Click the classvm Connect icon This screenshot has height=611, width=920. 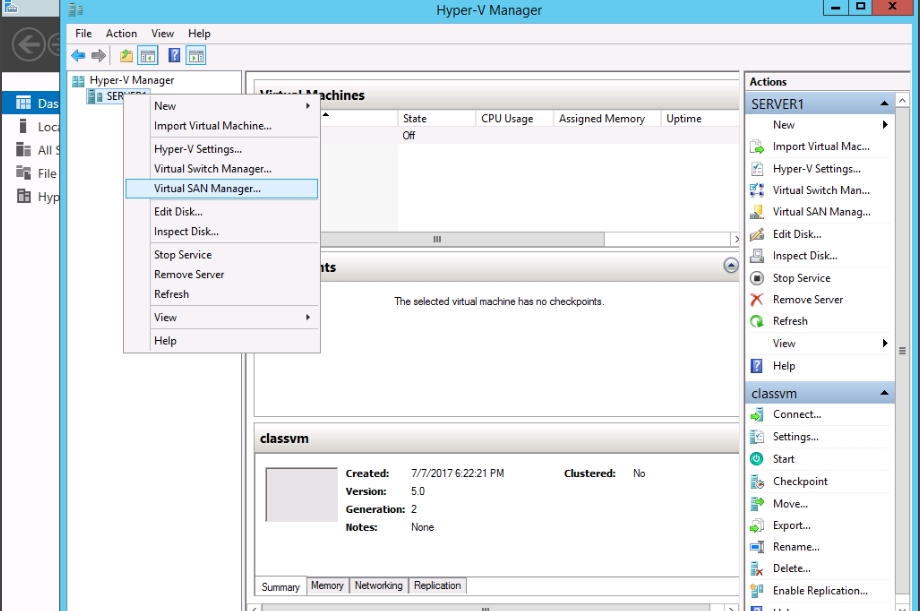(x=757, y=414)
